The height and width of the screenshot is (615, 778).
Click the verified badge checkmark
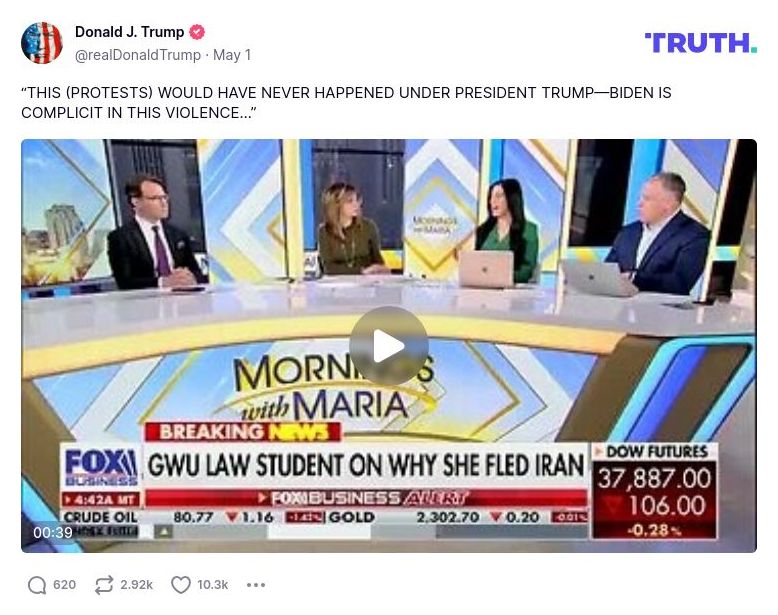pyautogui.click(x=197, y=32)
